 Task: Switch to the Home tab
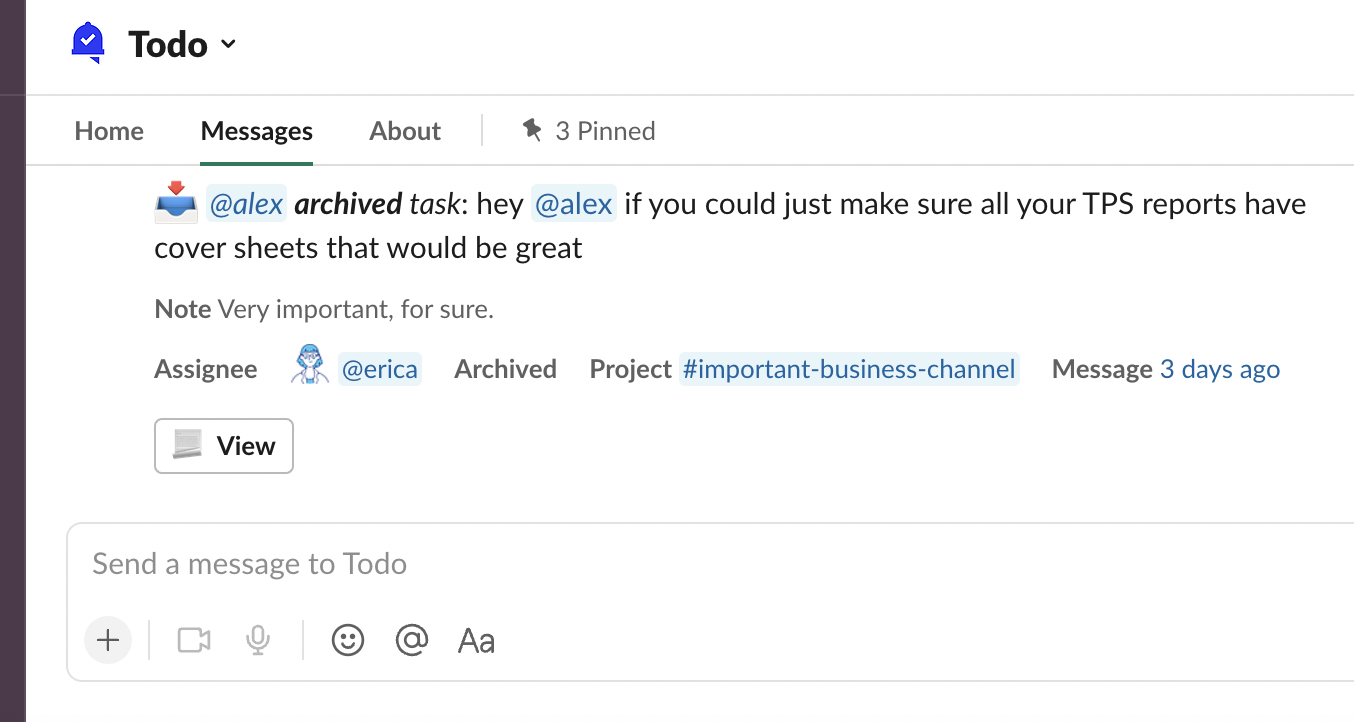point(109,131)
